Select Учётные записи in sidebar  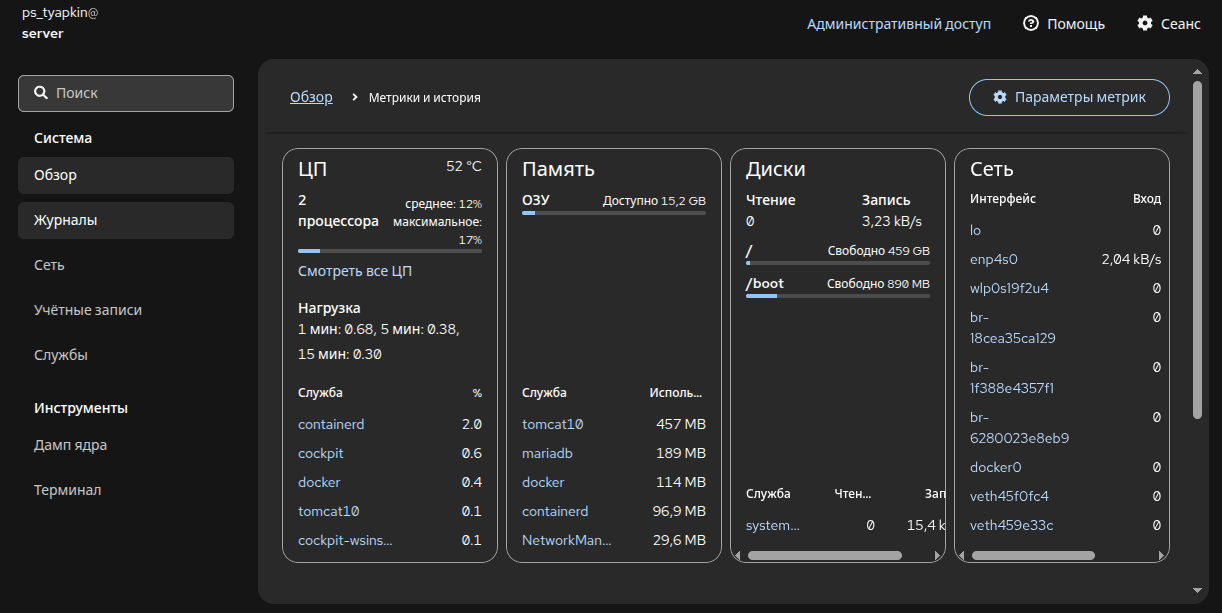click(x=88, y=310)
